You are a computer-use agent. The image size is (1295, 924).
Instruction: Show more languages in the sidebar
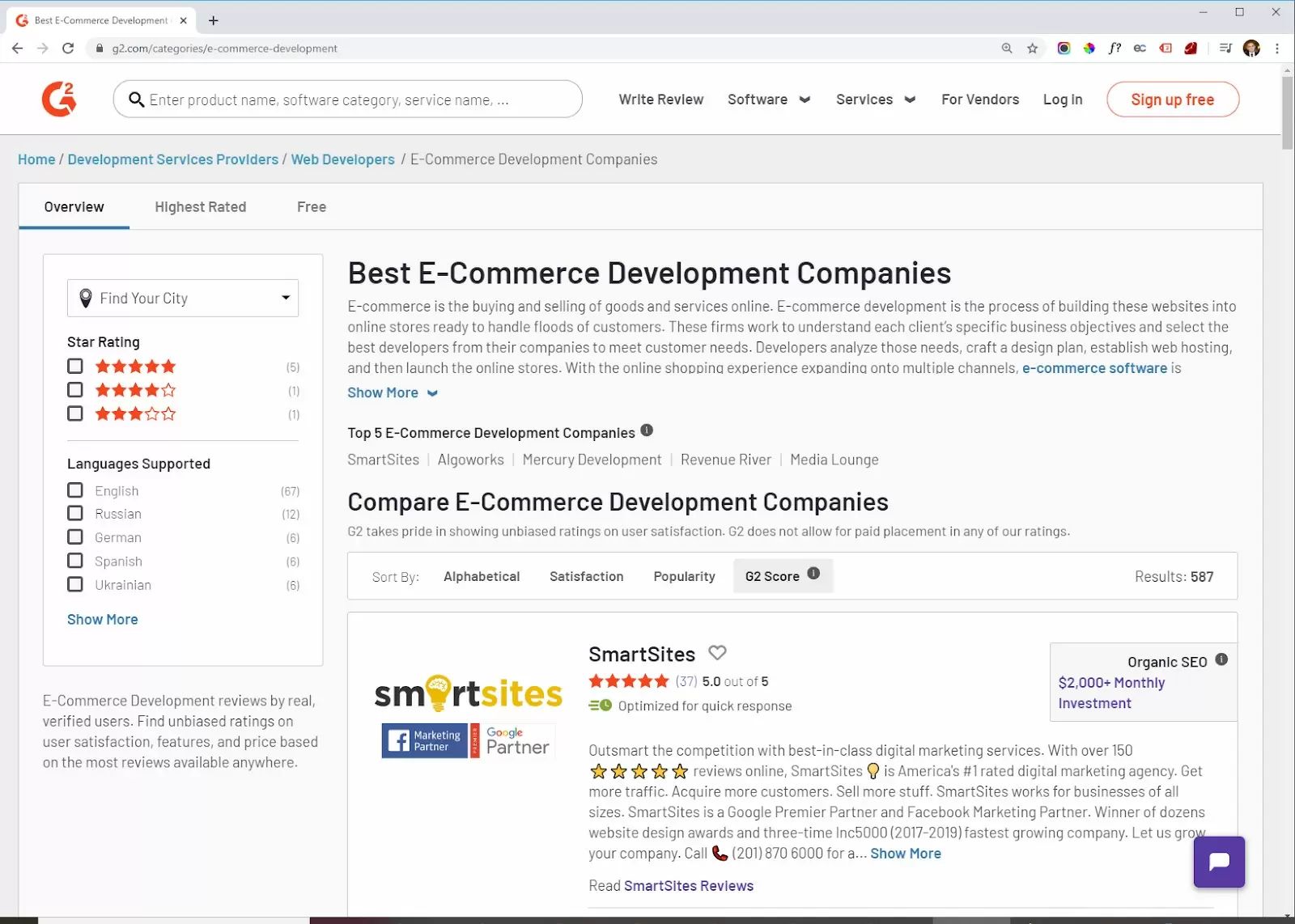(x=103, y=619)
